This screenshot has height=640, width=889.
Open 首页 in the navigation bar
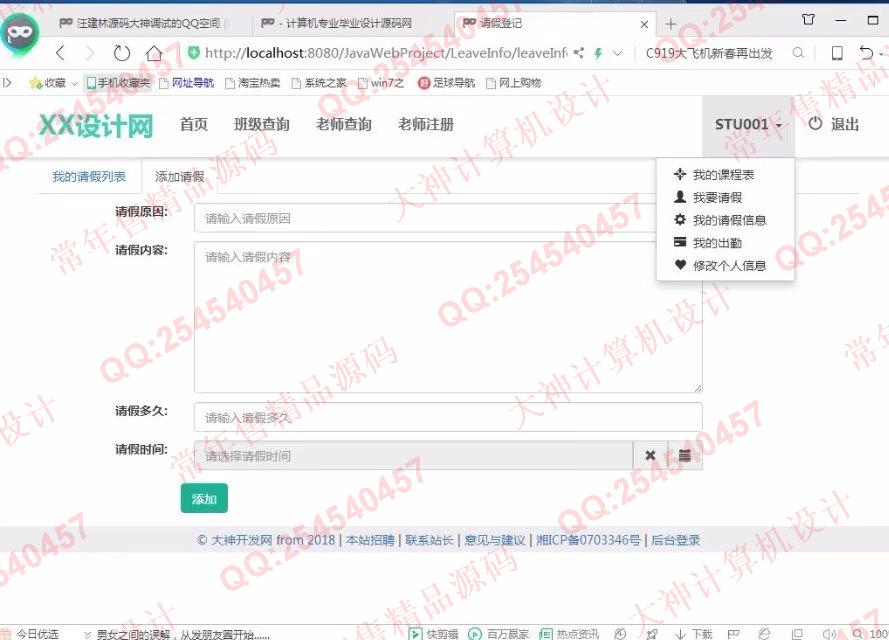[194, 125]
